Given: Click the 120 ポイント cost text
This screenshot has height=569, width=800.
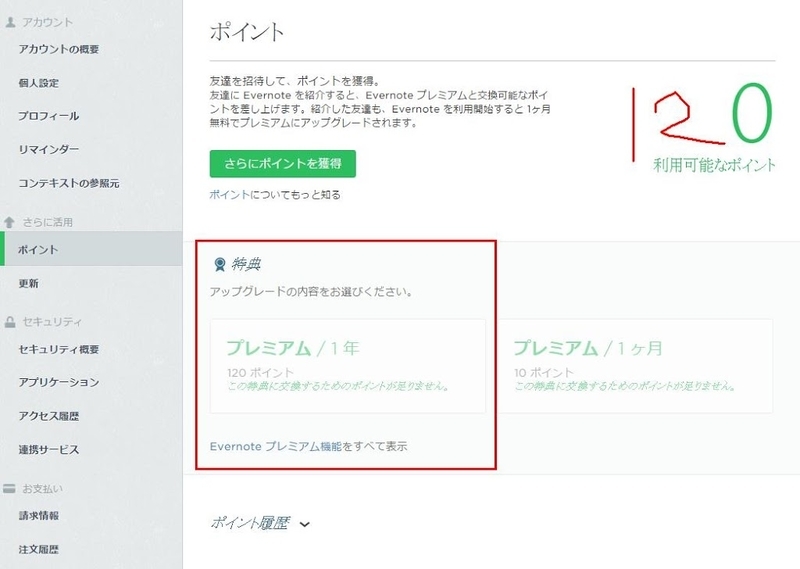Looking at the screenshot, I should pyautogui.click(x=261, y=373).
